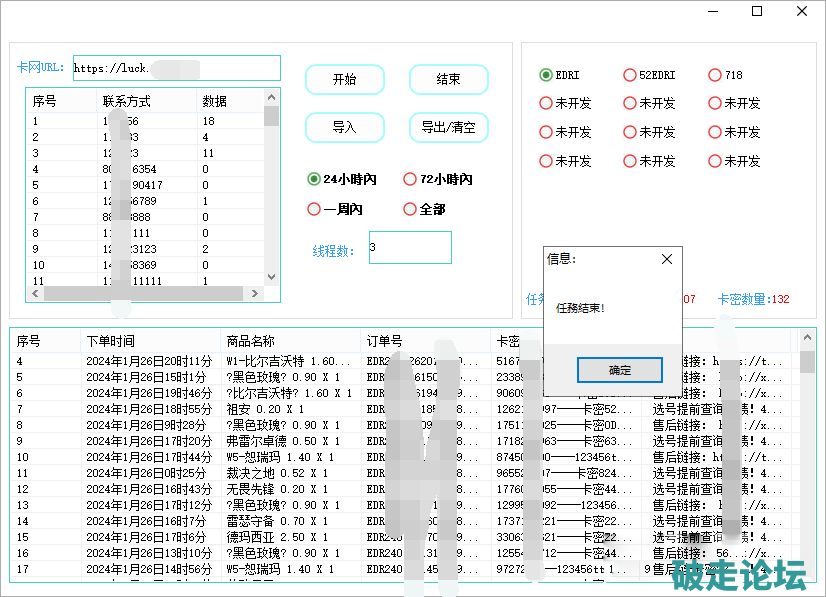Close the 信息 dialog with X
826x597 pixels.
point(667,259)
